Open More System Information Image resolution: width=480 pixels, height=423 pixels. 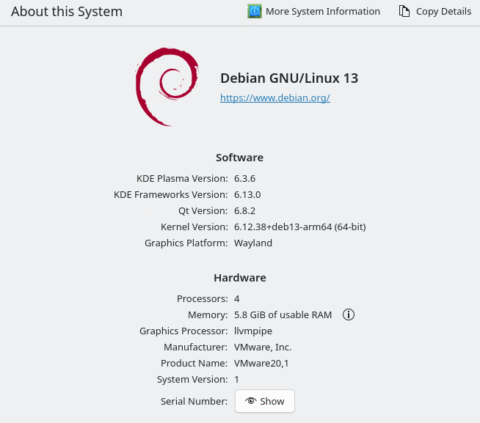pyautogui.click(x=314, y=11)
